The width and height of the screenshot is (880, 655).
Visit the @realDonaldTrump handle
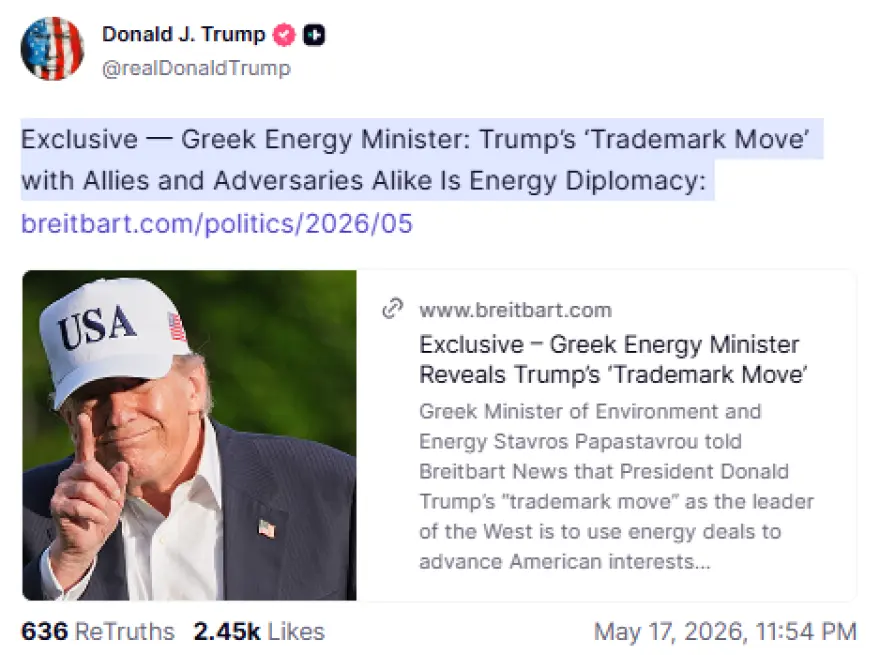coord(196,68)
